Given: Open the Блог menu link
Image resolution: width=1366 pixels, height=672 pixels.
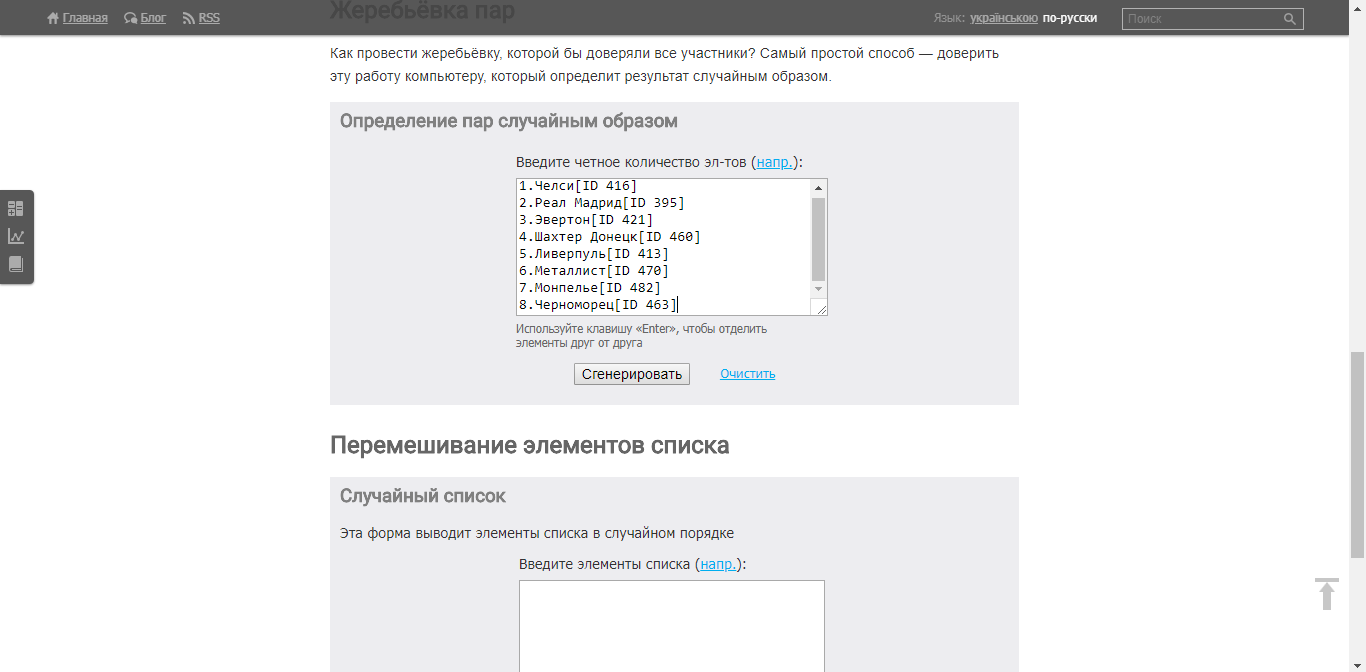Looking at the screenshot, I should [153, 18].
